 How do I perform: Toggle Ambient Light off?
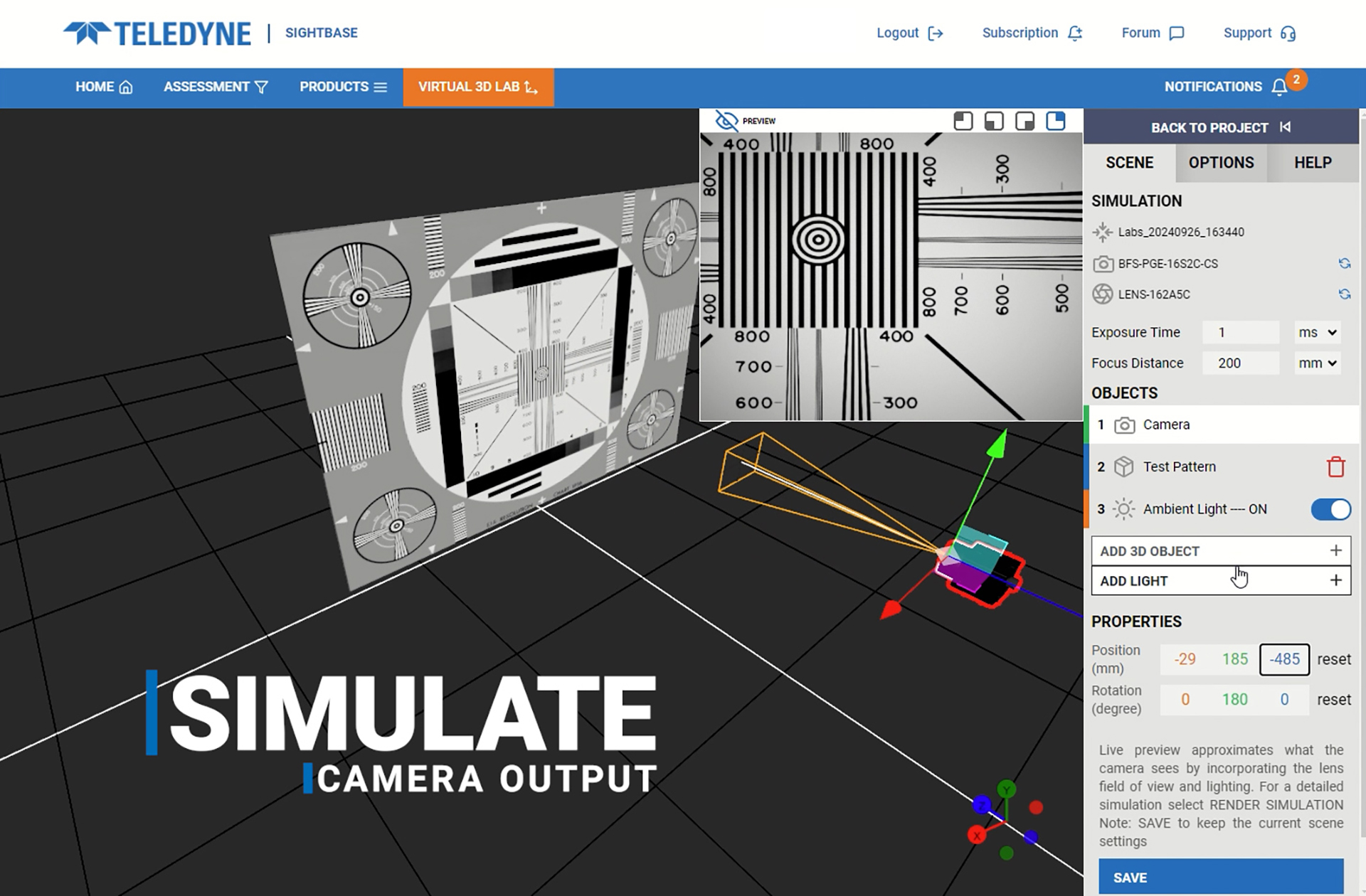[x=1330, y=510]
